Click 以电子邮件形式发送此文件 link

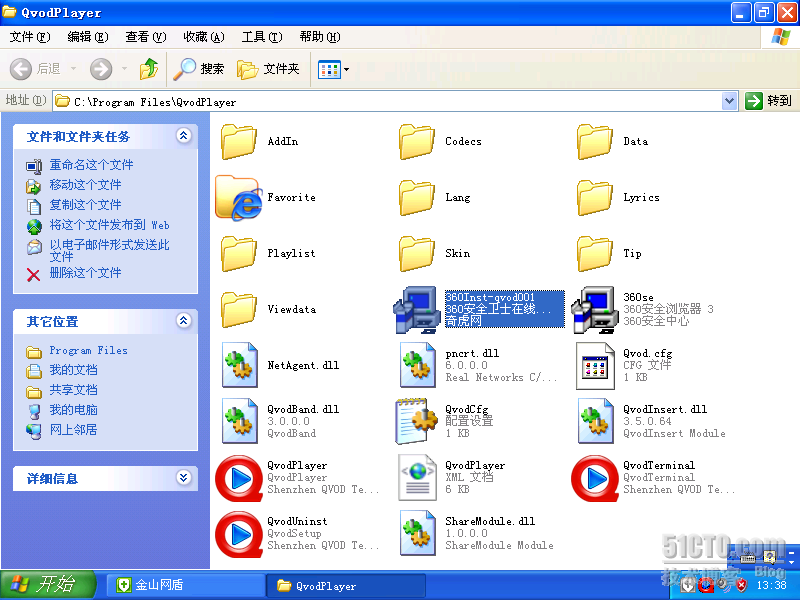coord(109,251)
